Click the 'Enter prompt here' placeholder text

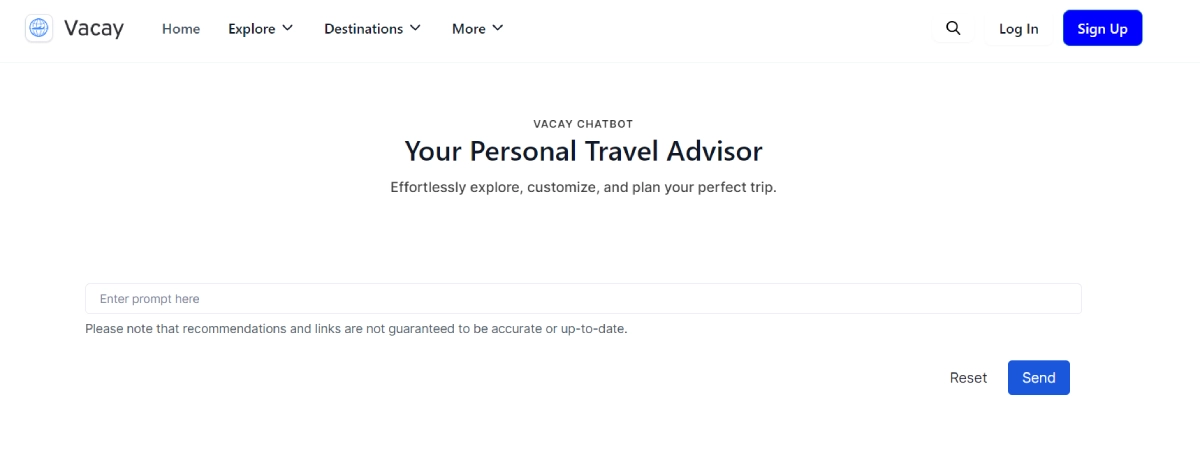click(150, 299)
